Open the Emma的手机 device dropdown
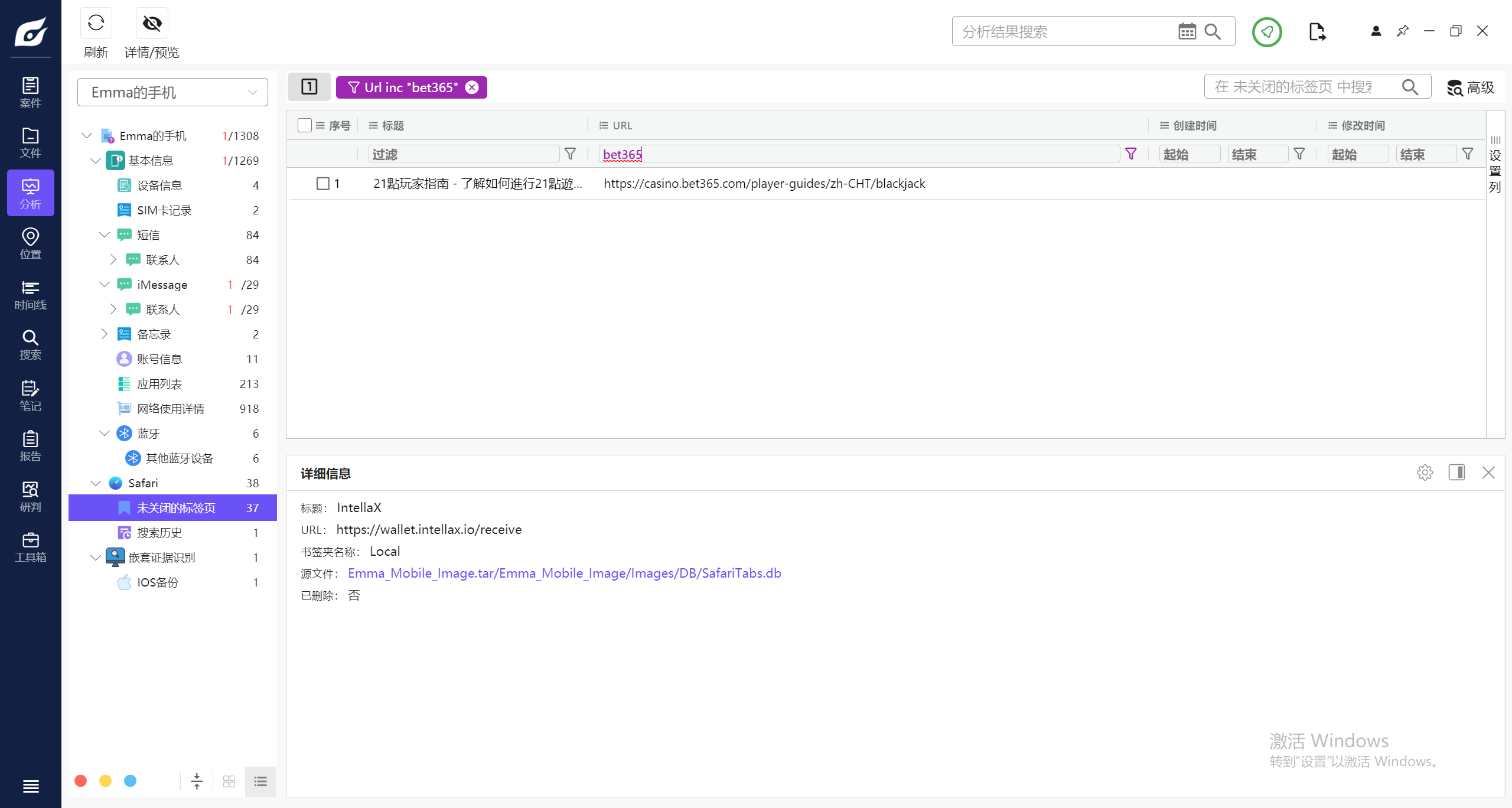This screenshot has width=1512, height=808. 172,92
